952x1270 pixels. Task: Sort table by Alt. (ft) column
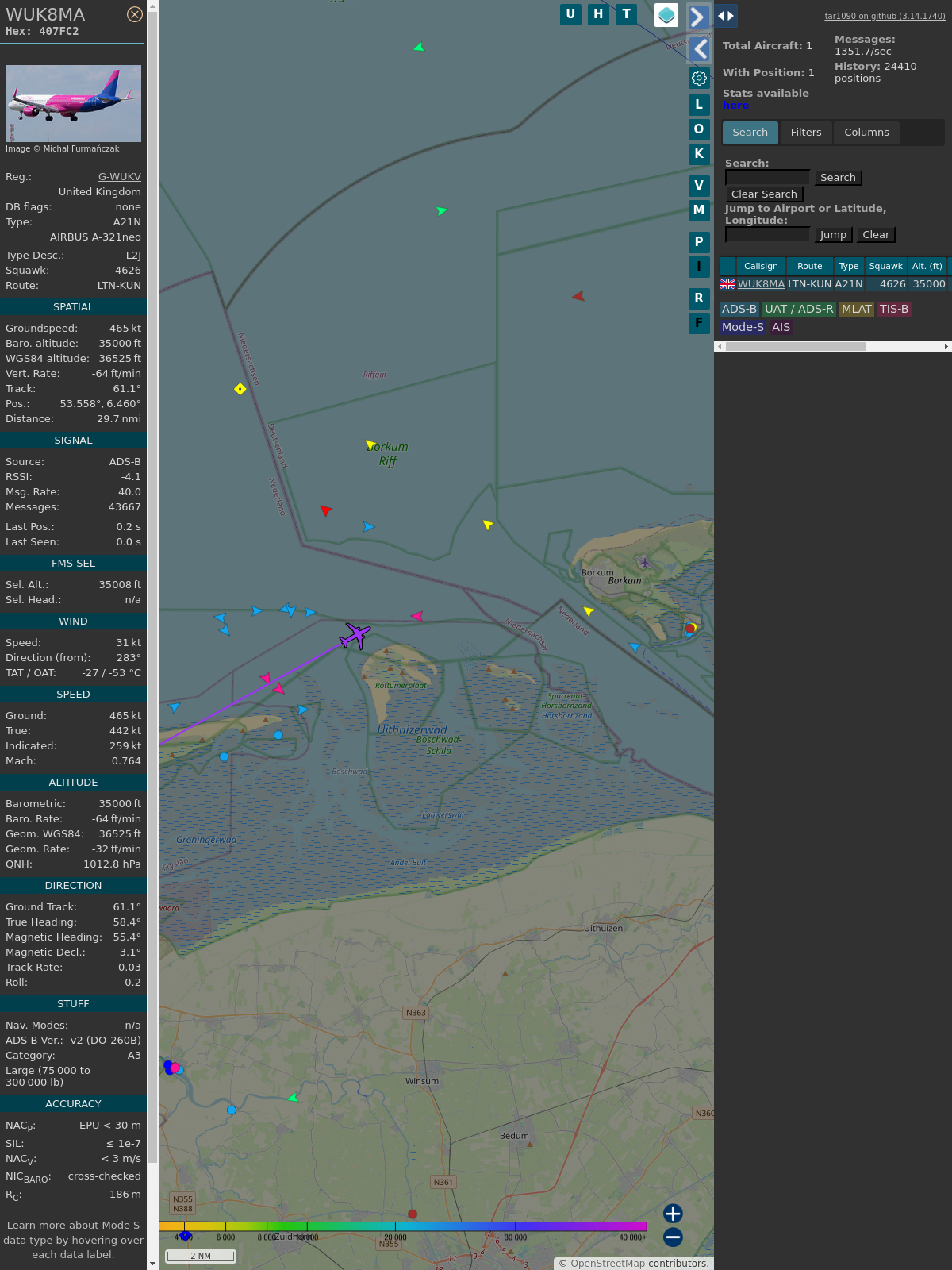tap(927, 267)
